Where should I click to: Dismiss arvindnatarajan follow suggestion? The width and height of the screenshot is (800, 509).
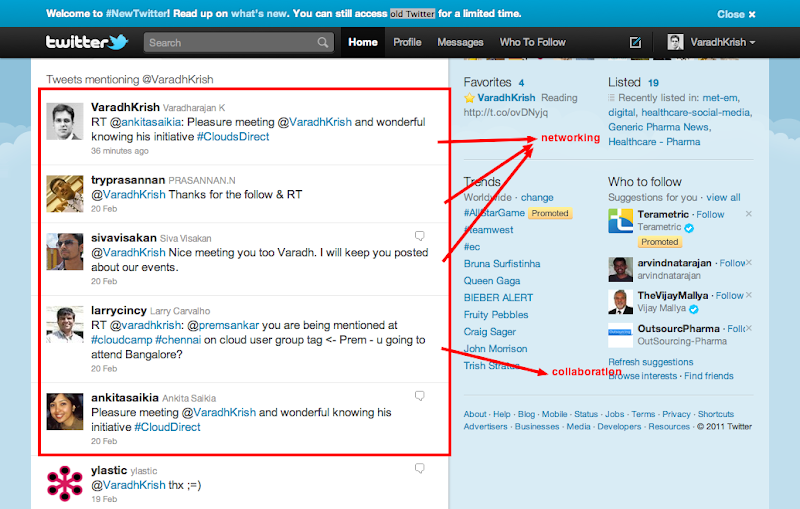pos(748,263)
